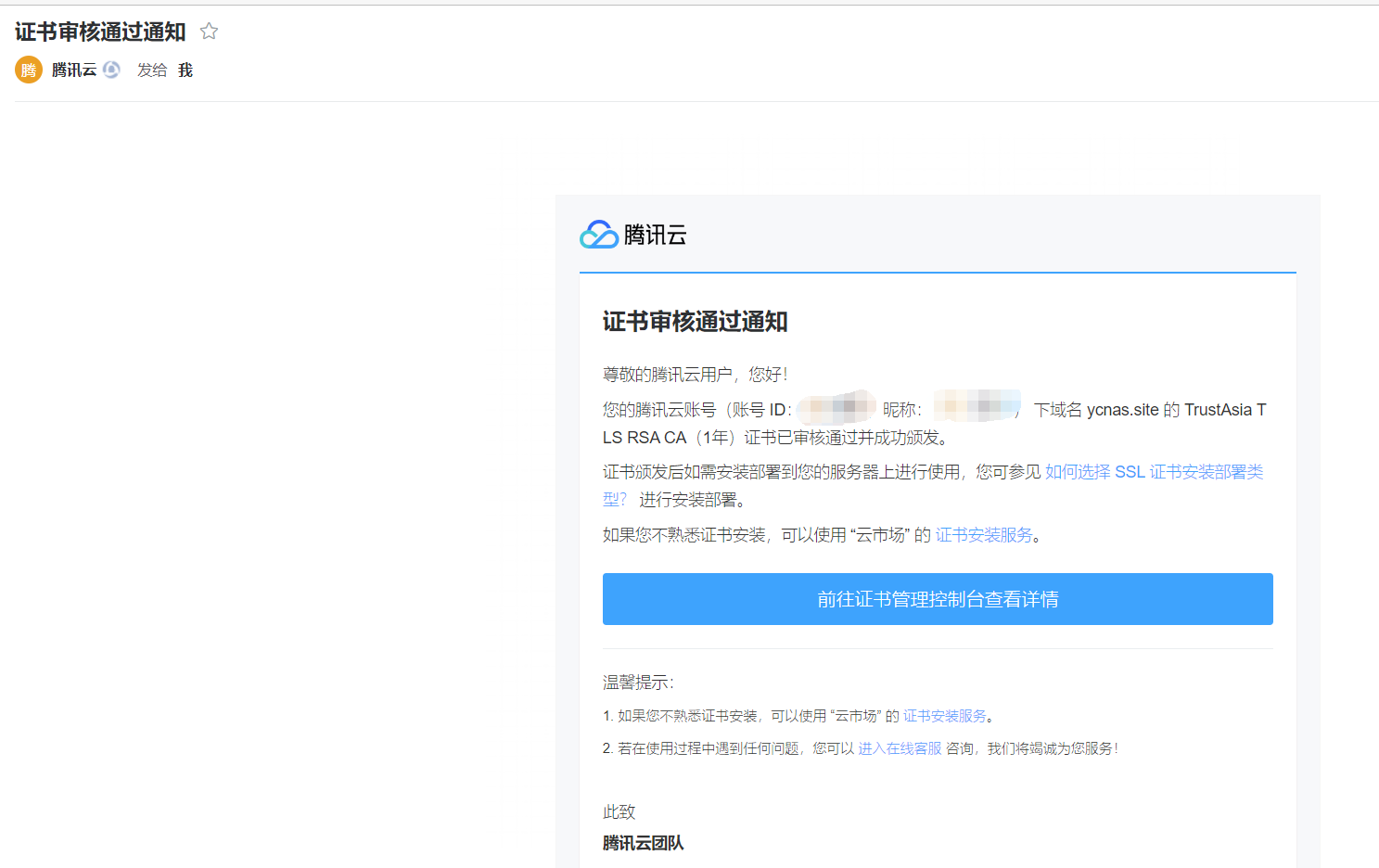The image size is (1379, 868).
Task: Open 证书安装服务 link under 温馨提示 item 1
Action: (x=945, y=716)
